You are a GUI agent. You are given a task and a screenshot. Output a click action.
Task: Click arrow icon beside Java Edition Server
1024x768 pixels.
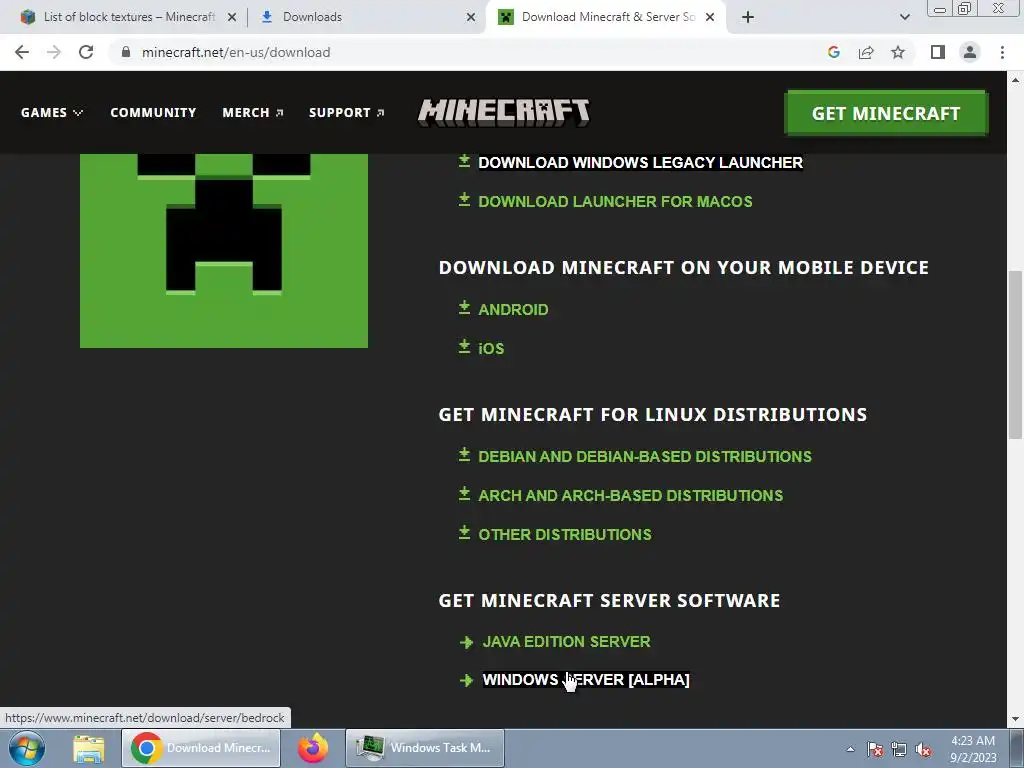[466, 643]
